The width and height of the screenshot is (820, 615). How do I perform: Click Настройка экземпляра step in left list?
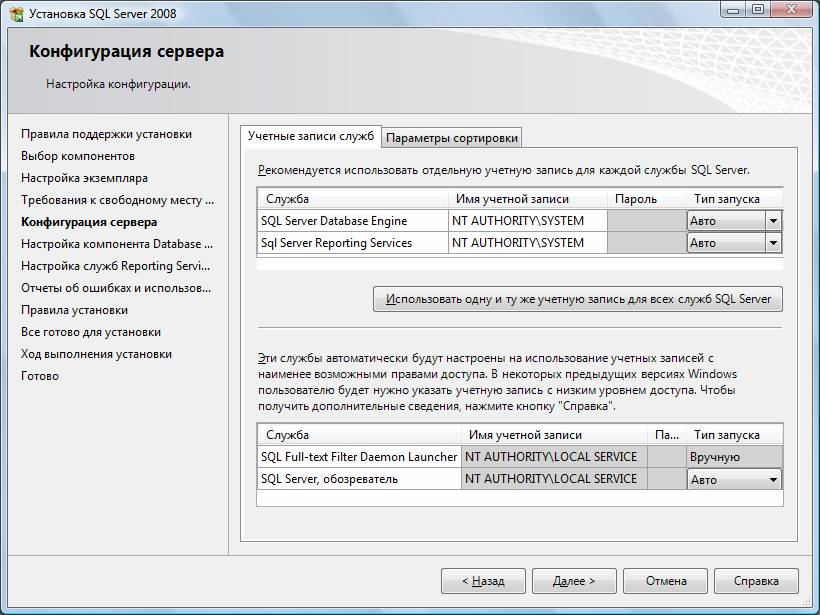pyautogui.click(x=84, y=178)
